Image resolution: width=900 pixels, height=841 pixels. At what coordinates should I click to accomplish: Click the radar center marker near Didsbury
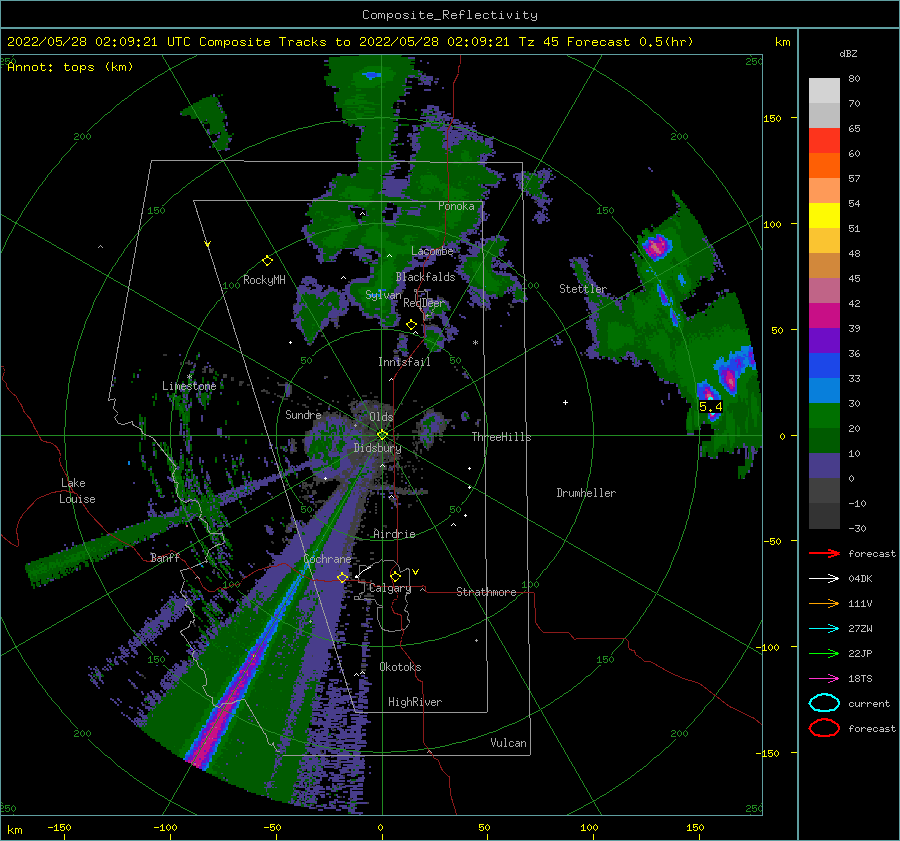[x=382, y=435]
